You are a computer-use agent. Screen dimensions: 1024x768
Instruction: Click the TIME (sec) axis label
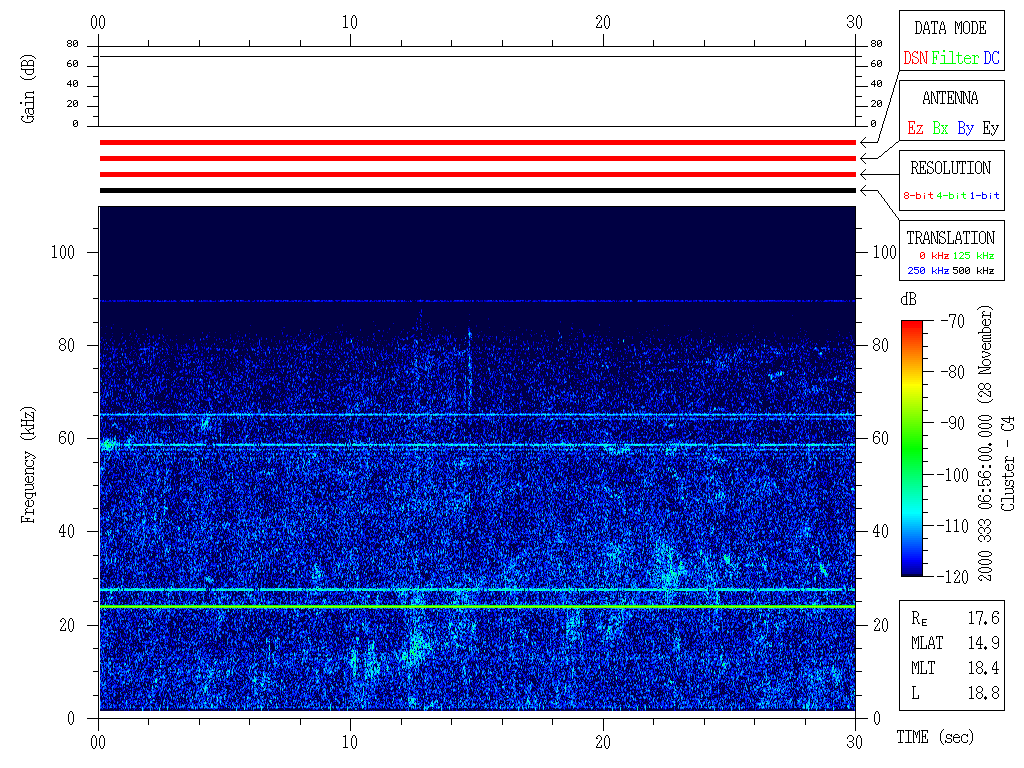[x=934, y=738]
